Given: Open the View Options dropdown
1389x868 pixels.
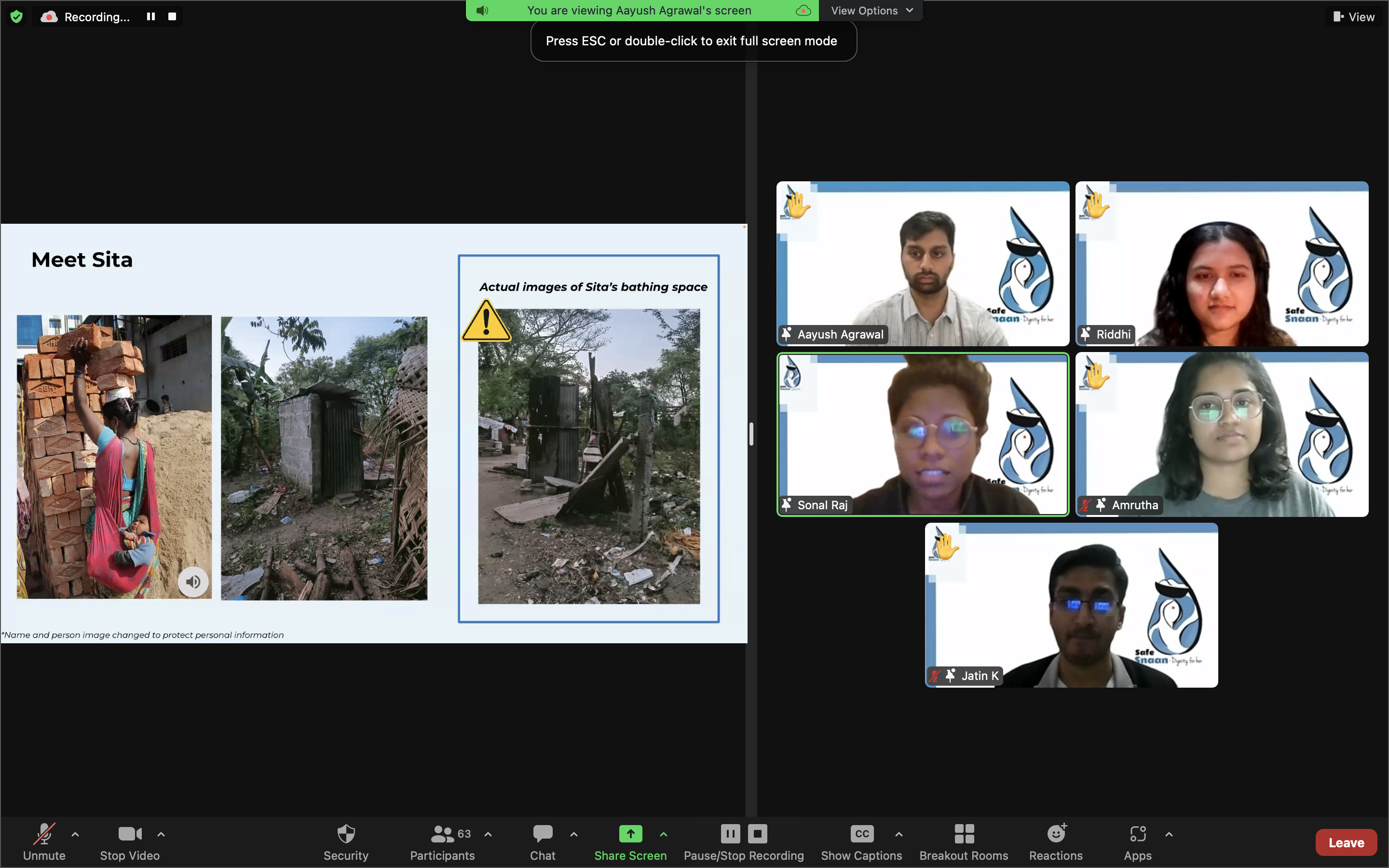Looking at the screenshot, I should pos(871,10).
